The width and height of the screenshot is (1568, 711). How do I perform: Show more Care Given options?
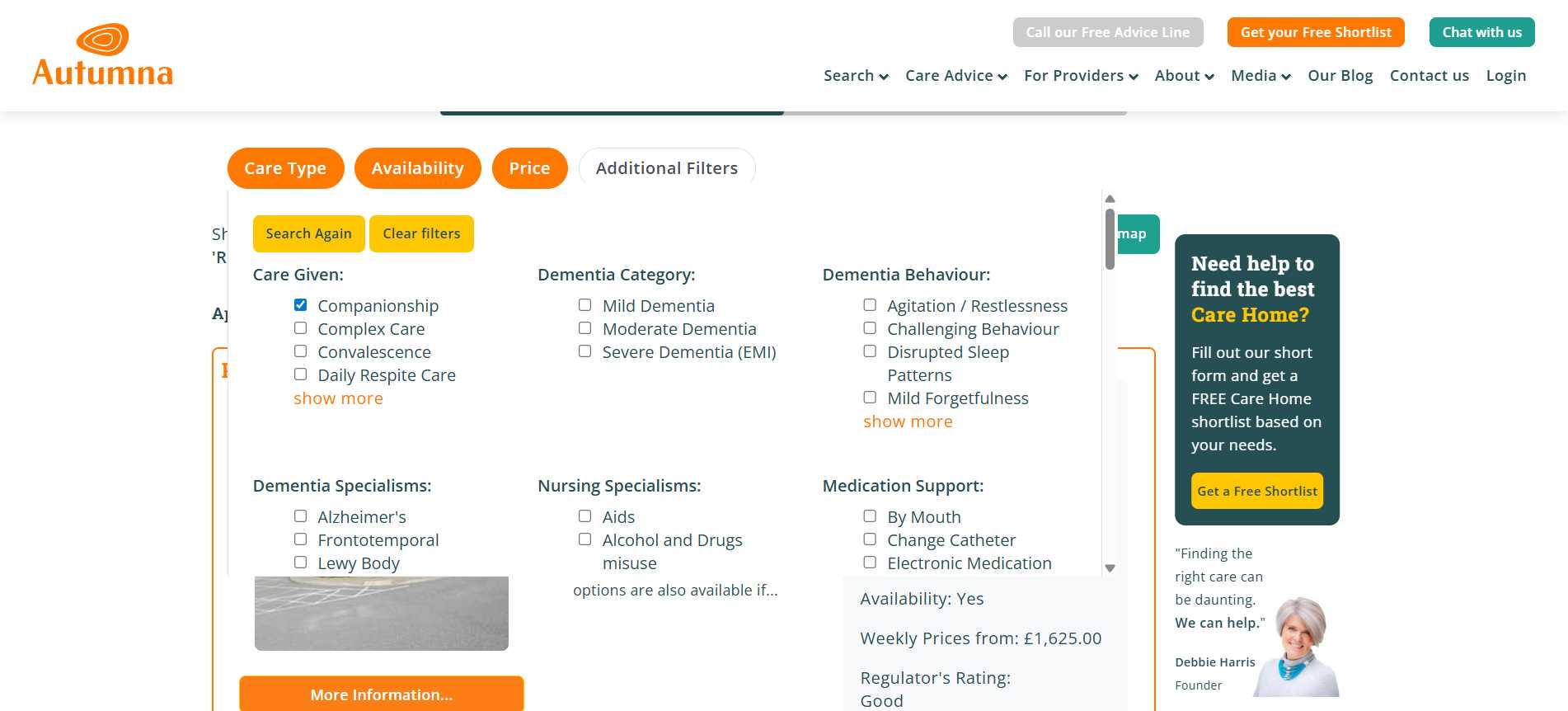click(x=338, y=398)
